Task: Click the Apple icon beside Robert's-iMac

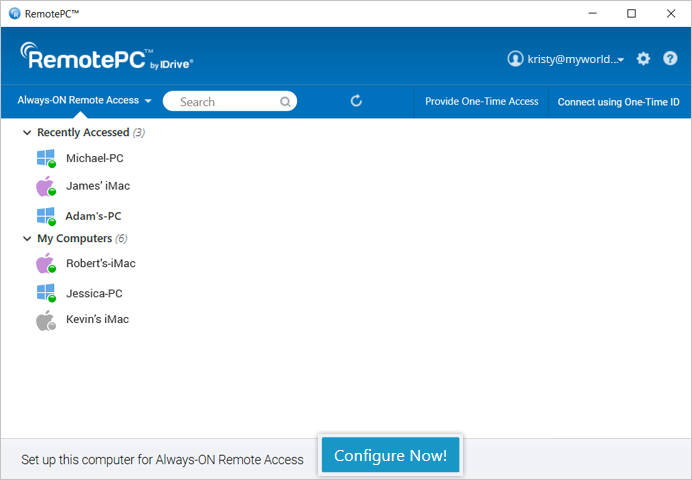Action: point(44,264)
